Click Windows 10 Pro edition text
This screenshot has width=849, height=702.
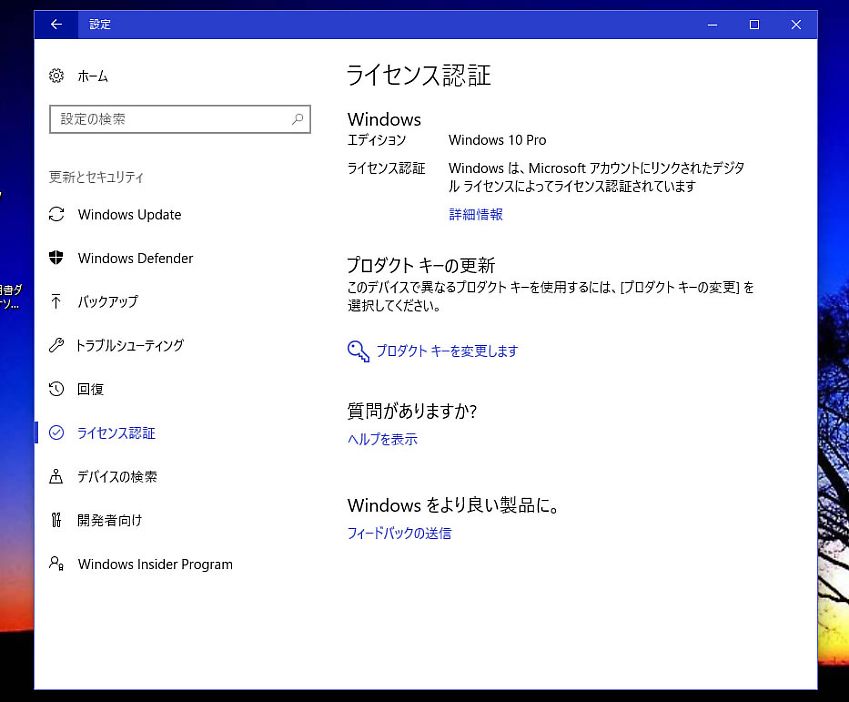coord(497,140)
